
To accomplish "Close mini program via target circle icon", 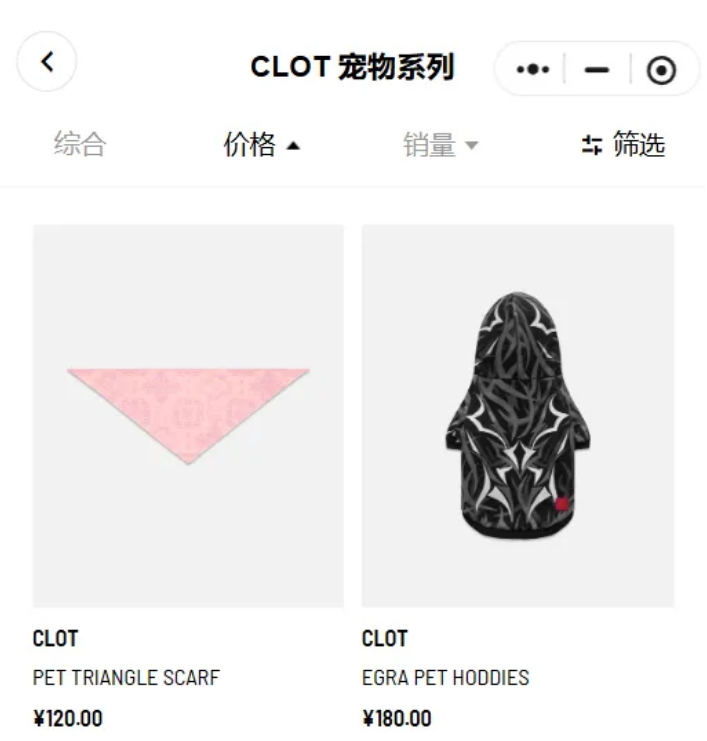I will pos(661,70).
